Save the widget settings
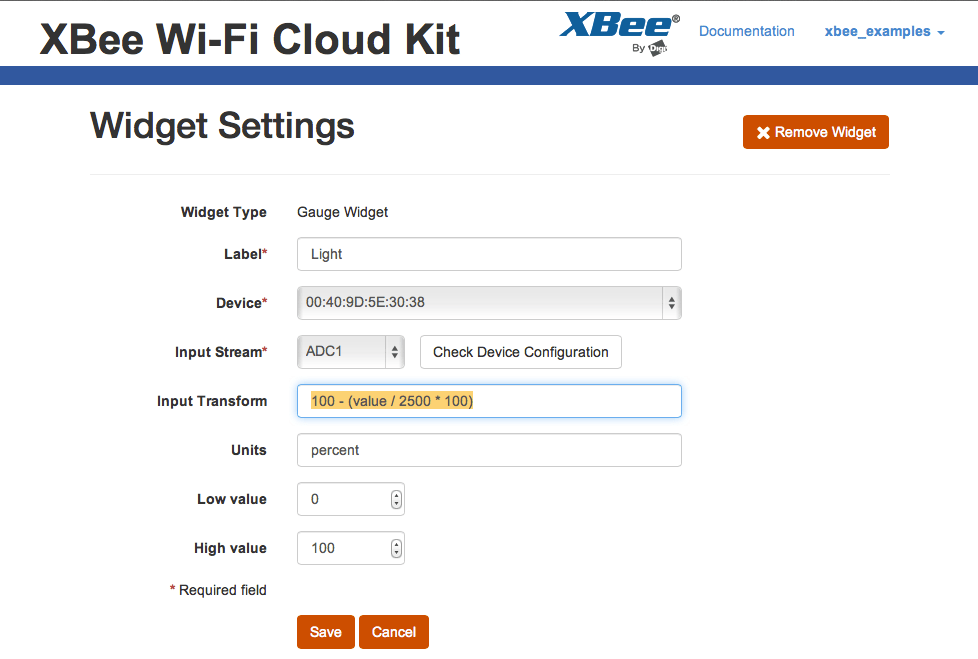This screenshot has height=659, width=978. click(x=326, y=632)
